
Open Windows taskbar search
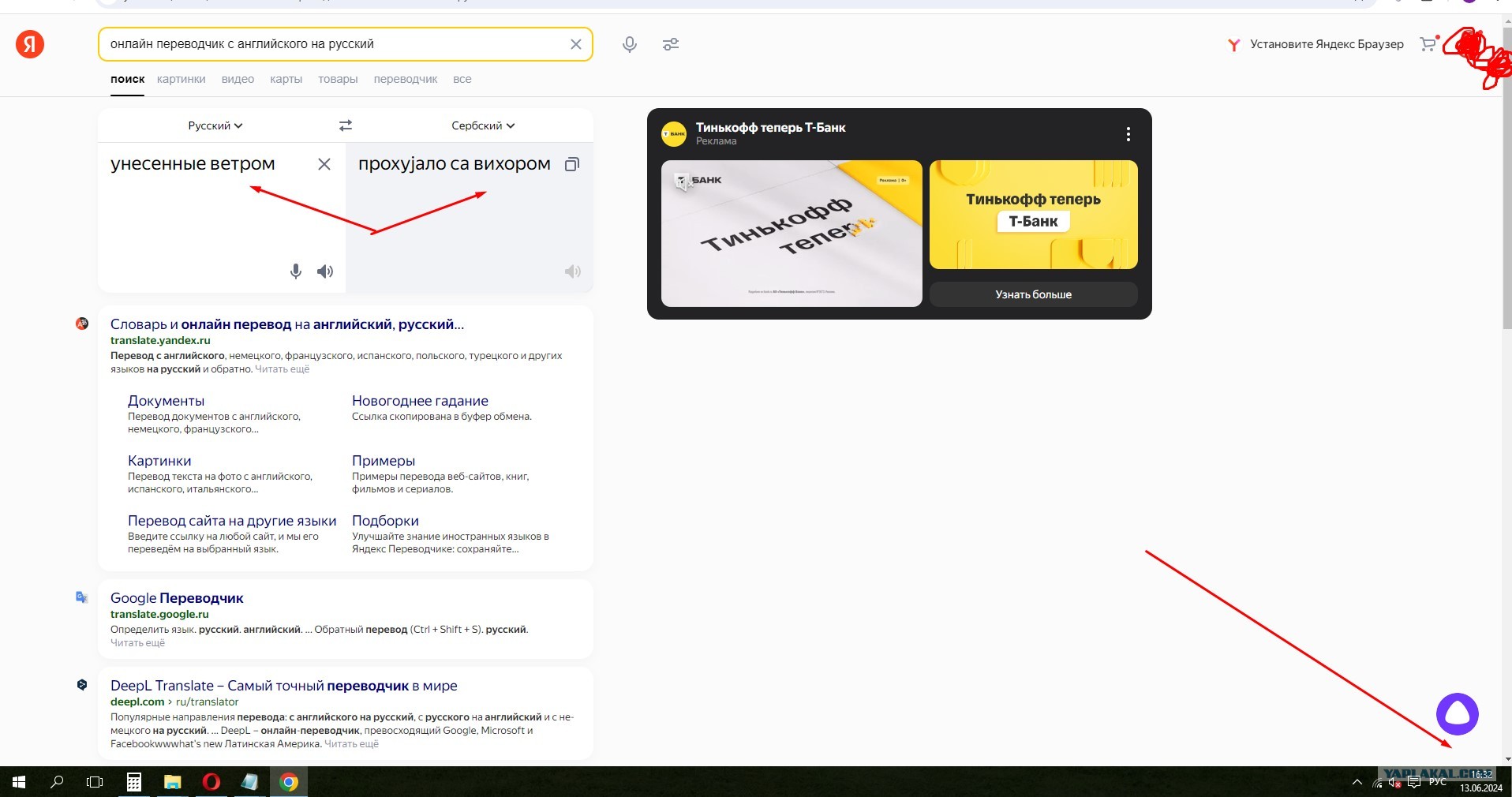[x=57, y=782]
